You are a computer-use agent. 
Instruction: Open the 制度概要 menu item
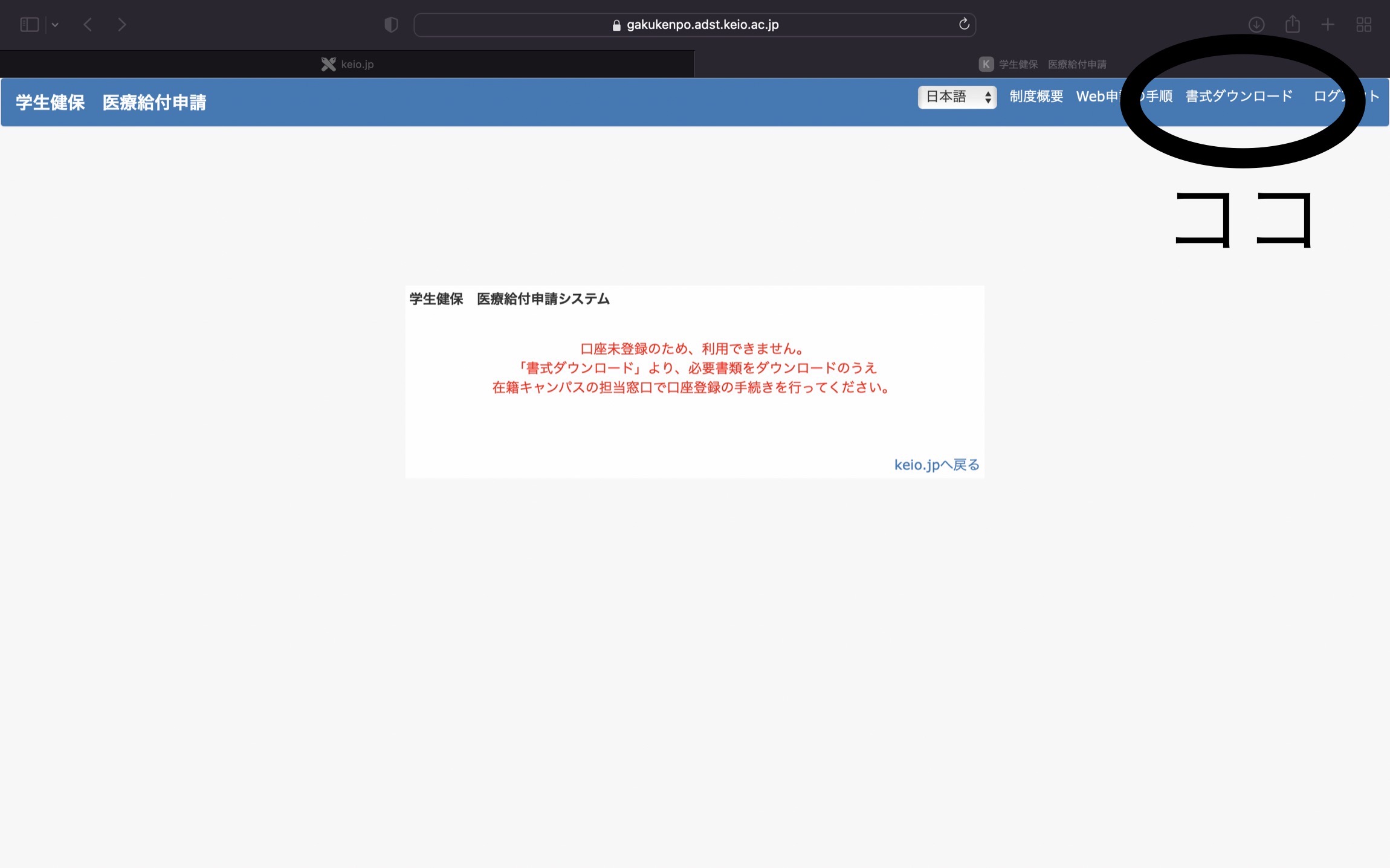[1036, 97]
